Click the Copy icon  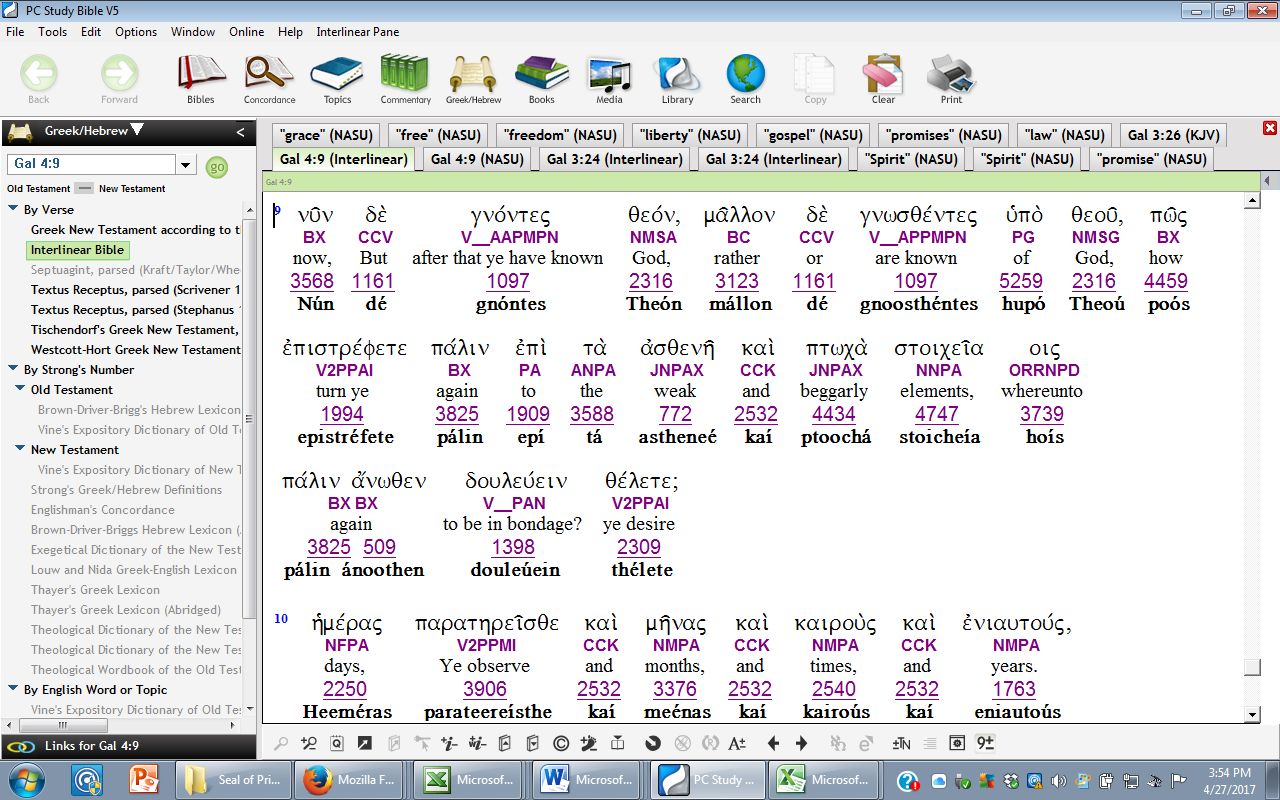click(x=815, y=78)
